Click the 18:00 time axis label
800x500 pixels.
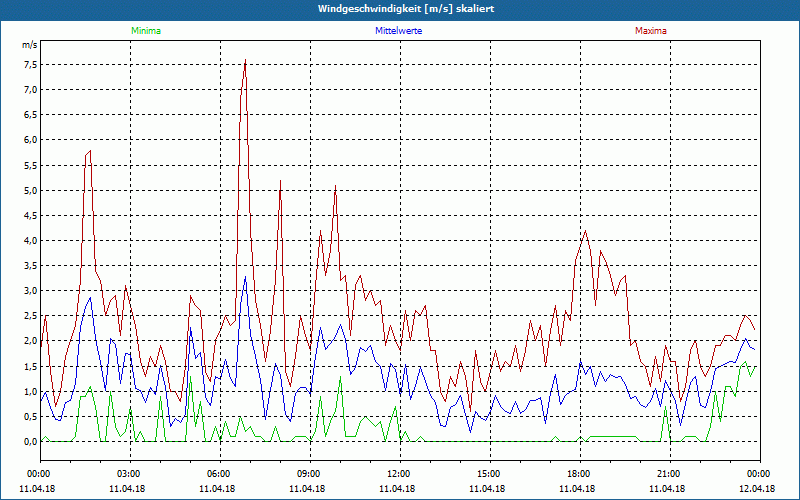tap(580, 474)
